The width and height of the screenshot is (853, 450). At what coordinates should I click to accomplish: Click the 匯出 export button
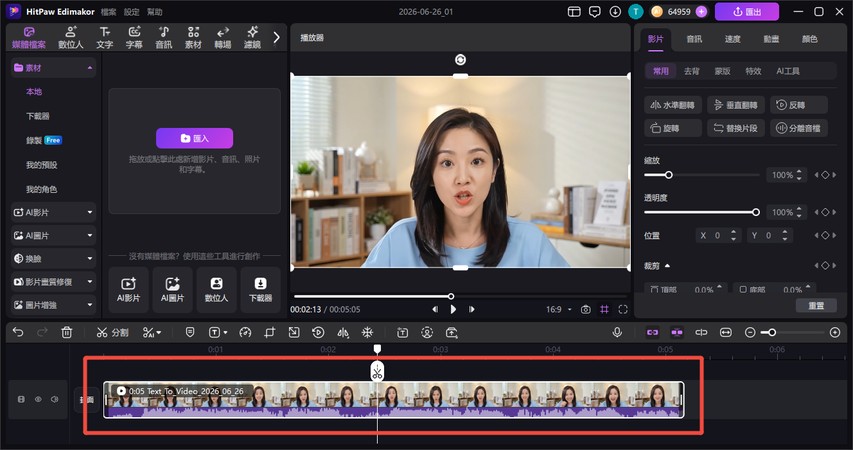[746, 11]
